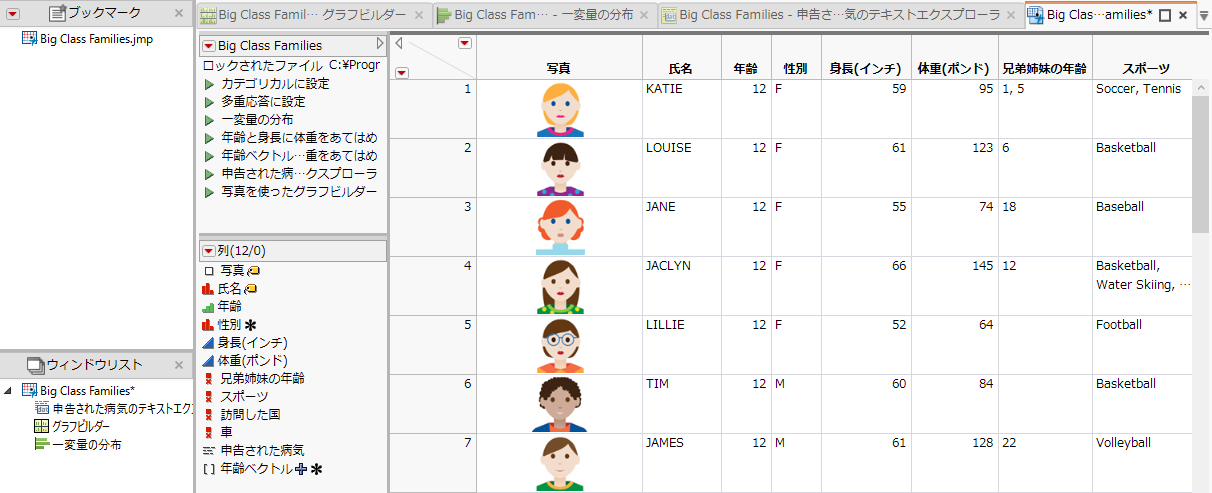The image size is (1212, 493).
Task: Click the ordinal green icon for 年齢
Action: [x=208, y=306]
